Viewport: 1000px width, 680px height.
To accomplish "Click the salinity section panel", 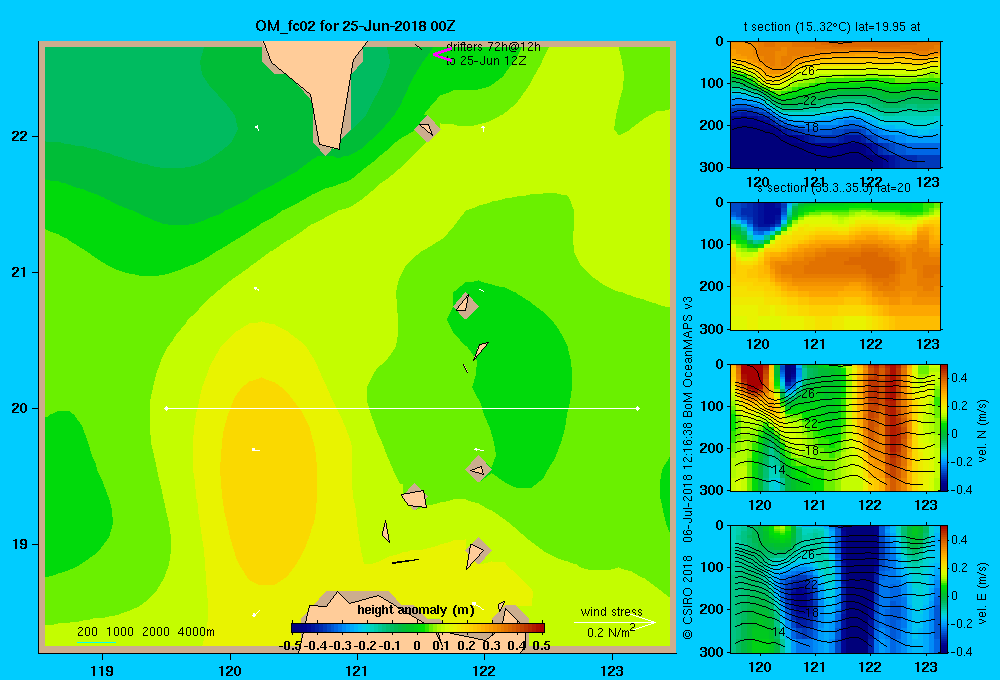I will tap(835, 266).
